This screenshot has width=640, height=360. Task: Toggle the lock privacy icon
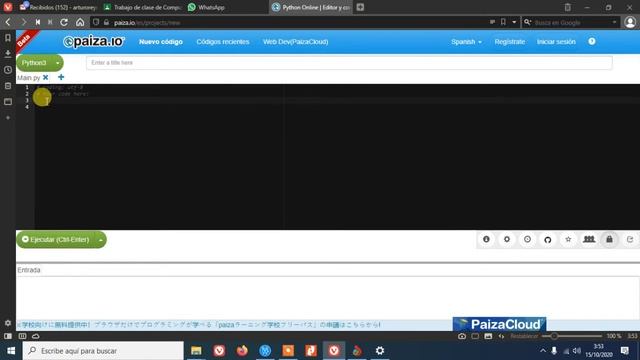tap(609, 240)
